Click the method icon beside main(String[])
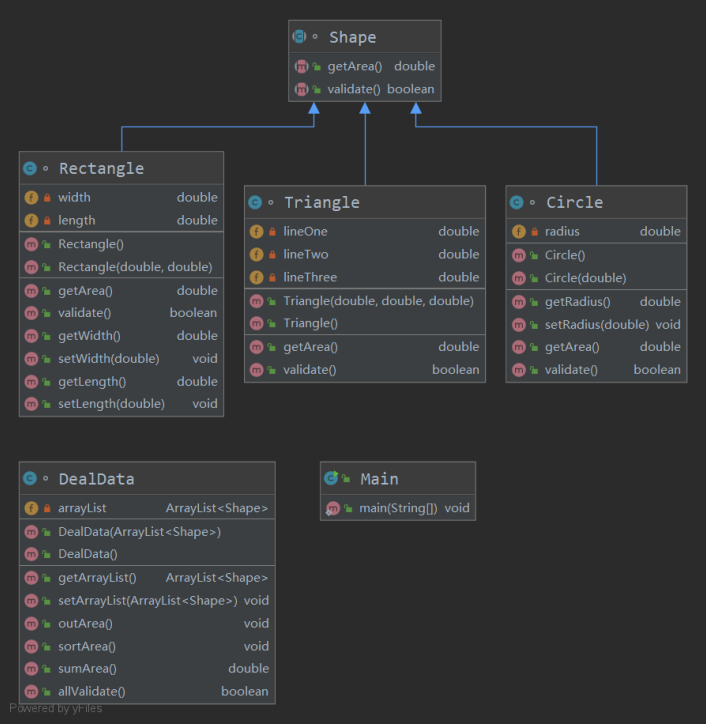This screenshot has width=706, height=725. pos(332,509)
